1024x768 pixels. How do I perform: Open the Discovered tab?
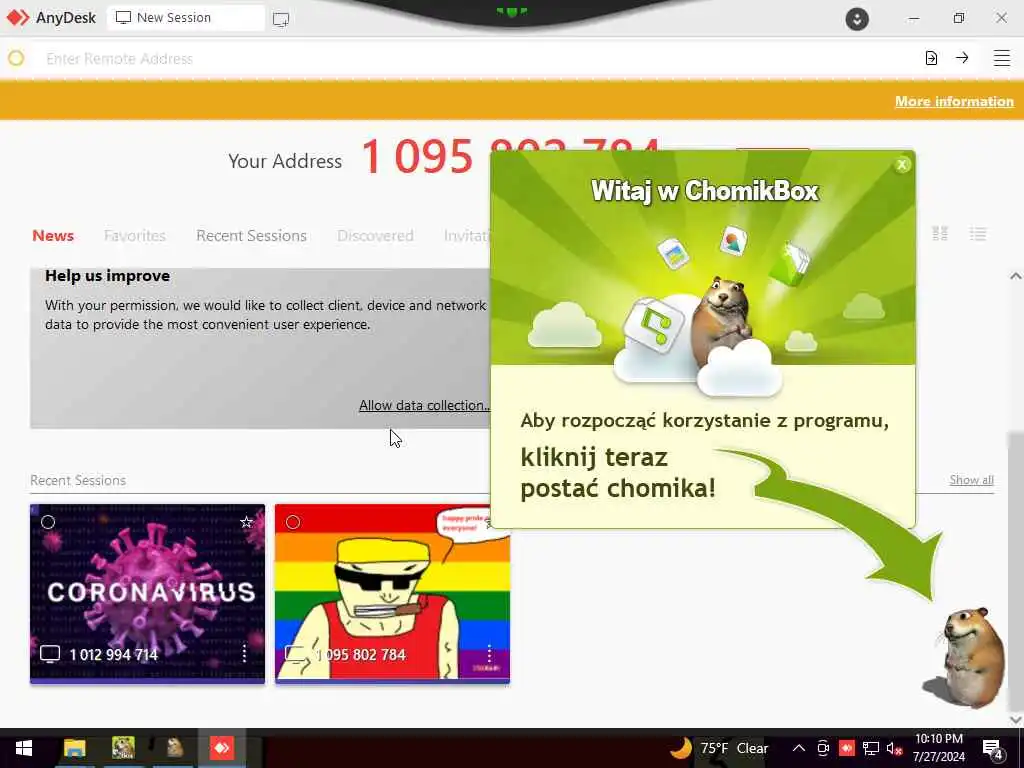pyautogui.click(x=376, y=236)
